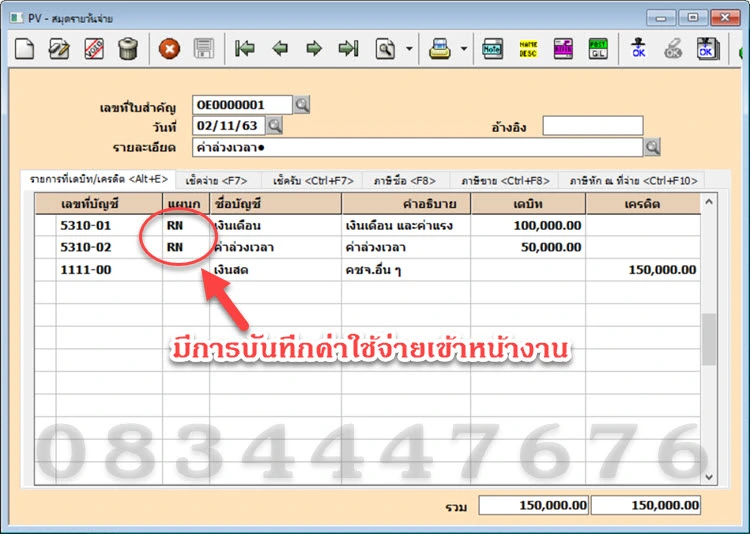Open the dropdown arrow beside printer icon
The height and width of the screenshot is (534, 750).
463,48
